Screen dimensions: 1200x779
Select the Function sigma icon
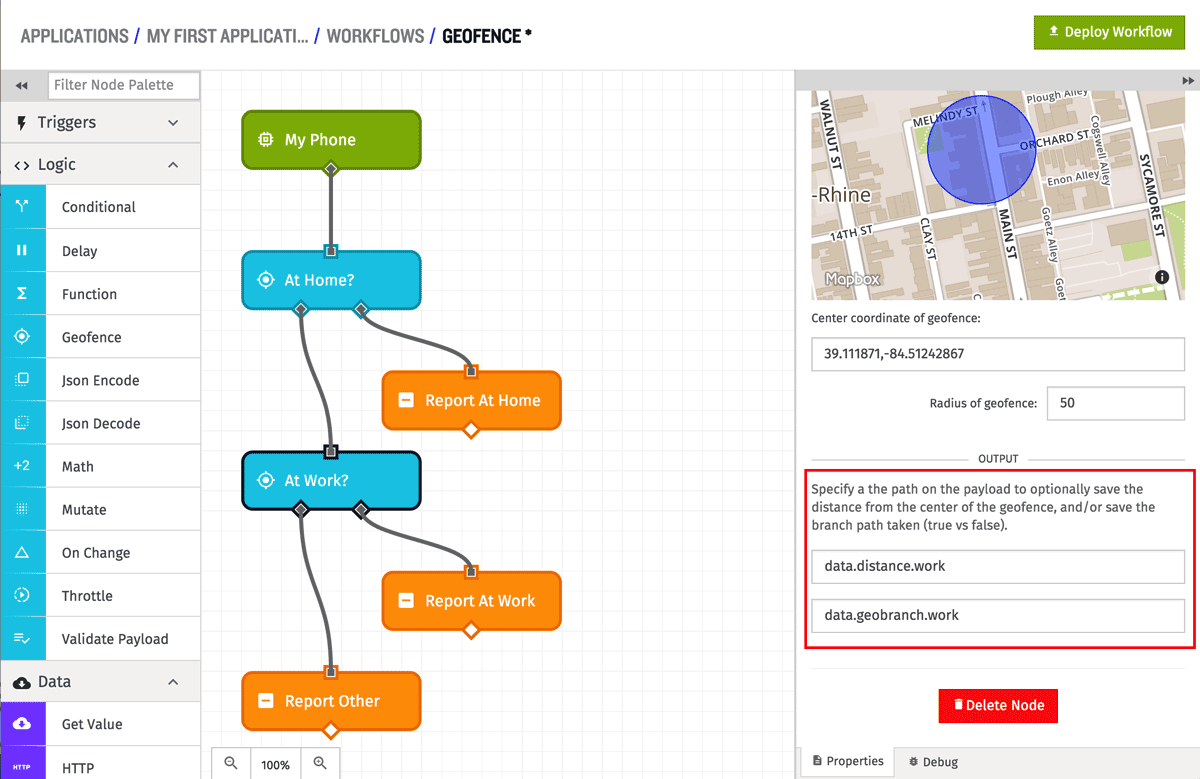tap(22, 294)
